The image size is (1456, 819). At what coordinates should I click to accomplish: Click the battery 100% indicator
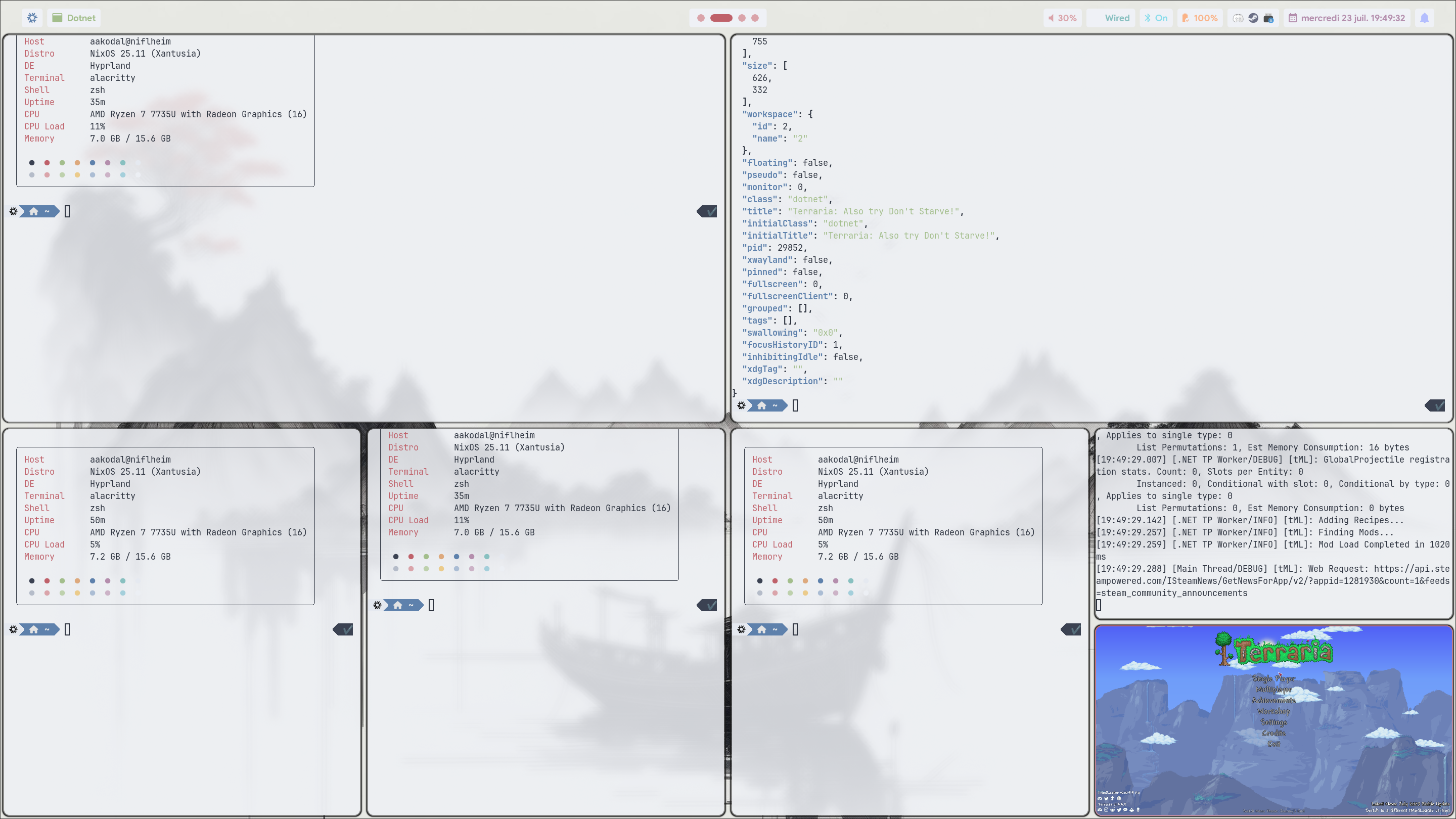(1200, 18)
